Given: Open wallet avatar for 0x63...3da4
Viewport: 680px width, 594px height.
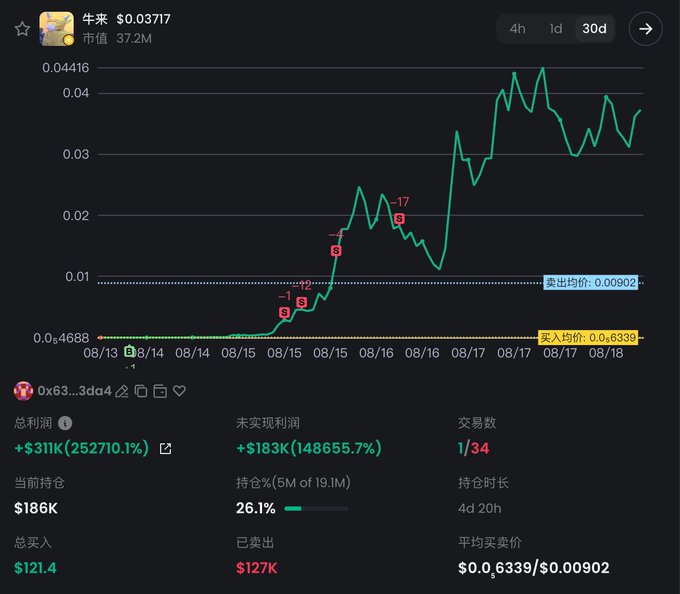Looking at the screenshot, I should pyautogui.click(x=23, y=391).
